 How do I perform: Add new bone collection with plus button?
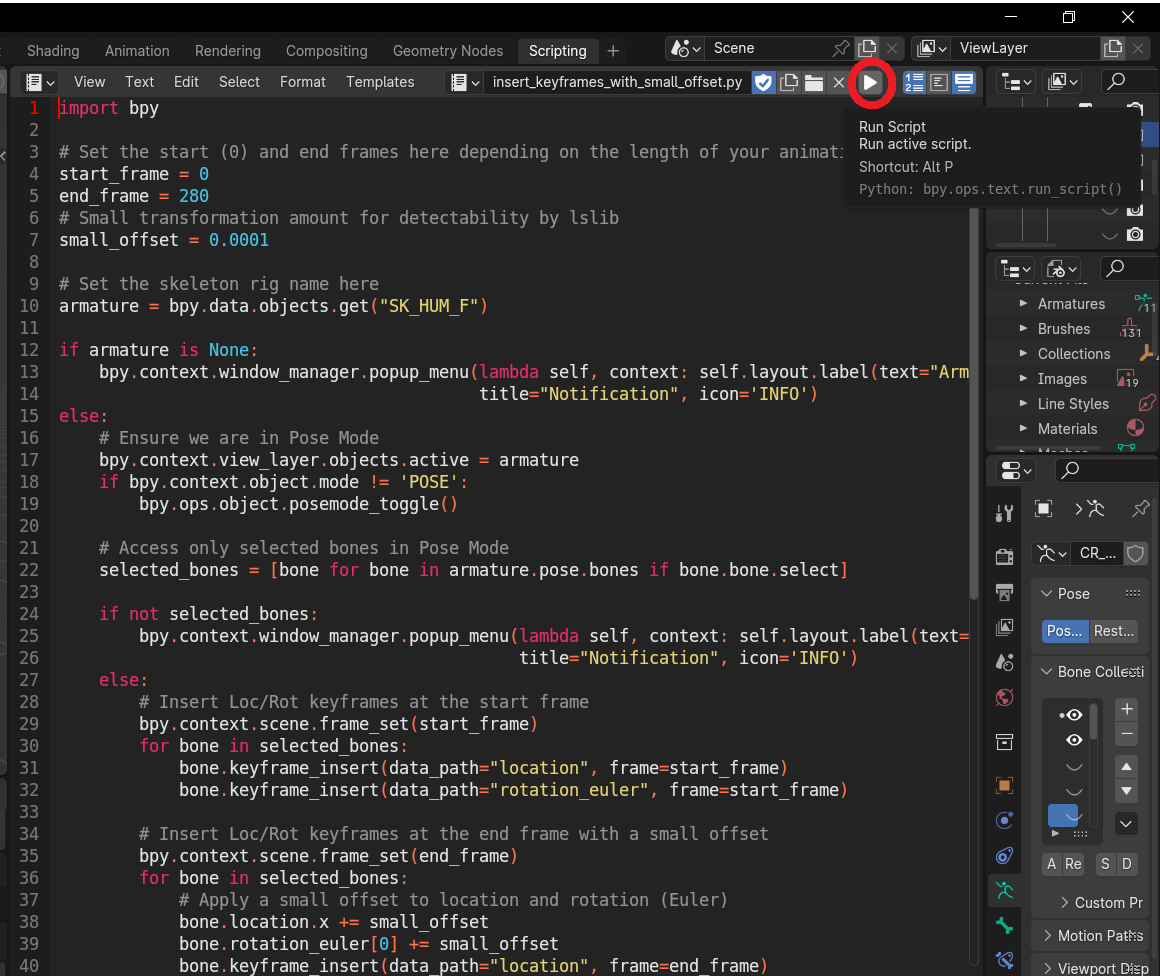click(x=1127, y=709)
